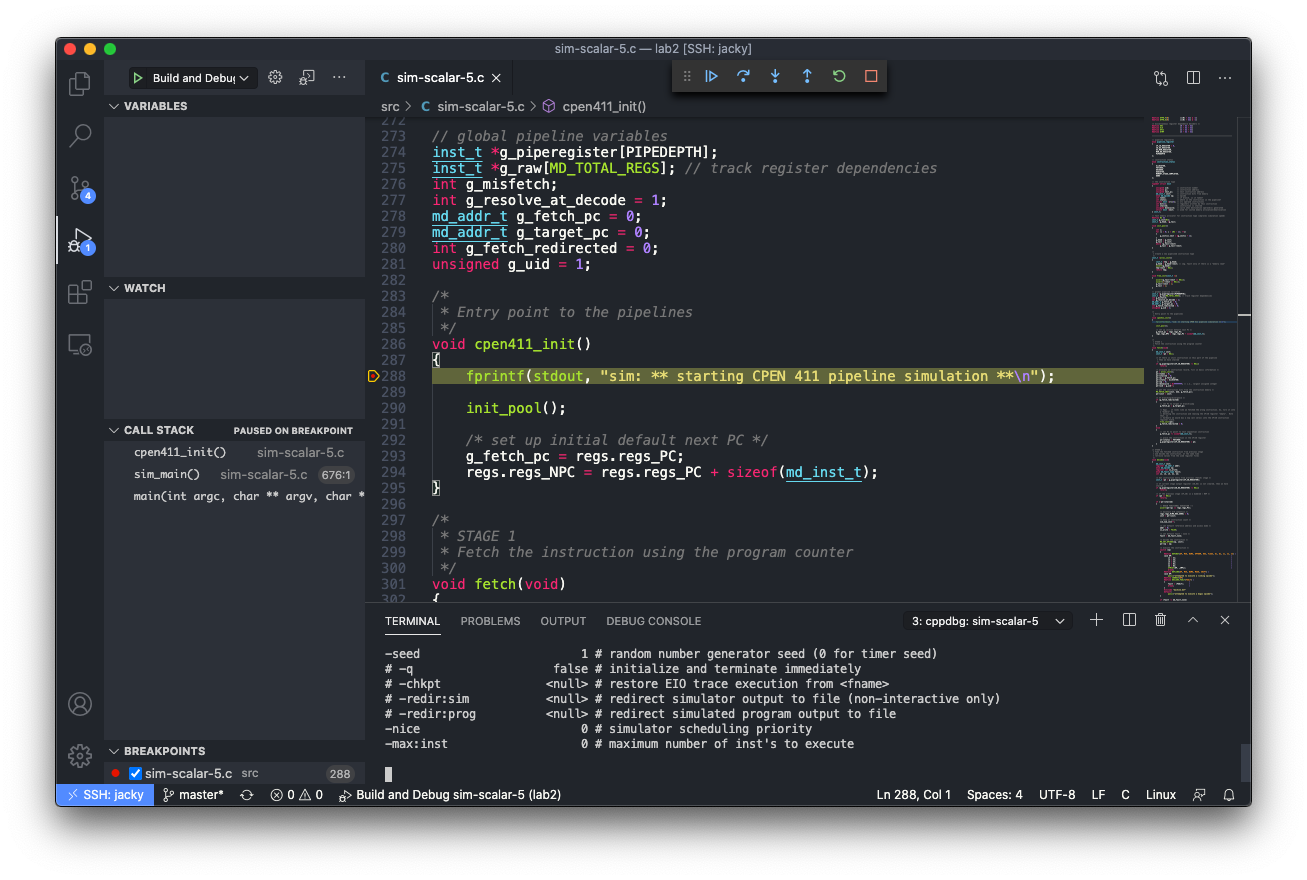The height and width of the screenshot is (880, 1307).
Task: Select sim_main() frame in call stack
Action: (234, 474)
